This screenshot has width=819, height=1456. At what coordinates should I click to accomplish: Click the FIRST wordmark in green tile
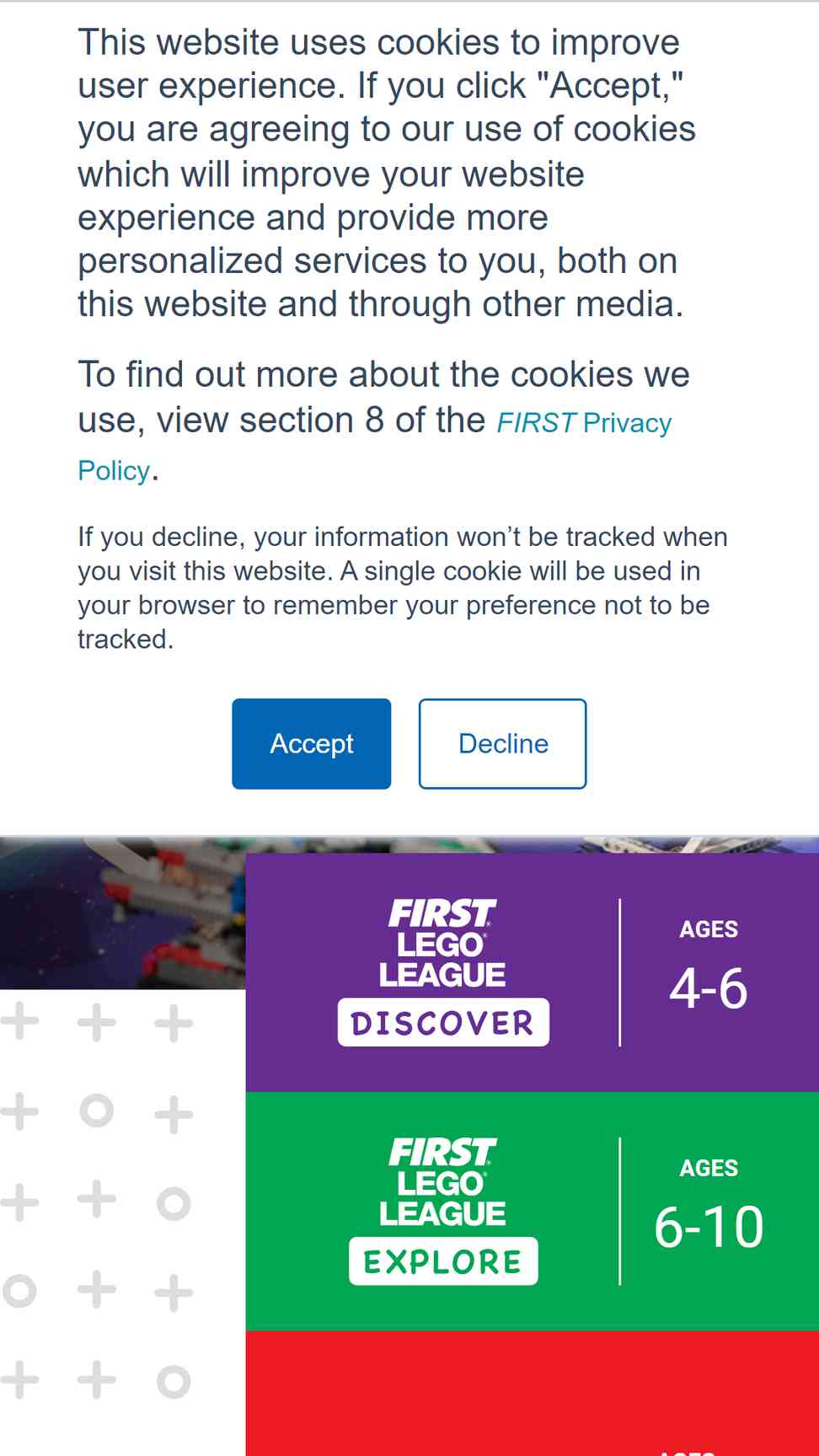point(442,1152)
